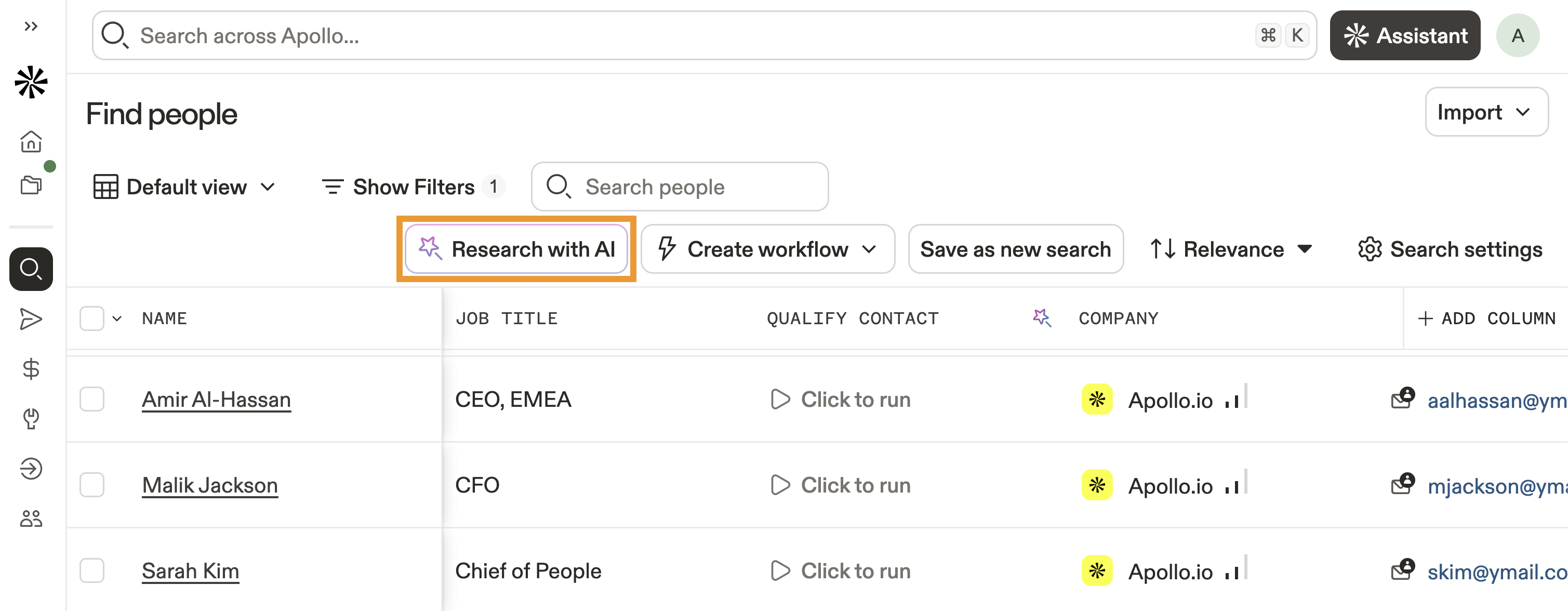Open Amir Al-Hassan's profile link
The width and height of the screenshot is (1568, 611).
click(x=216, y=400)
